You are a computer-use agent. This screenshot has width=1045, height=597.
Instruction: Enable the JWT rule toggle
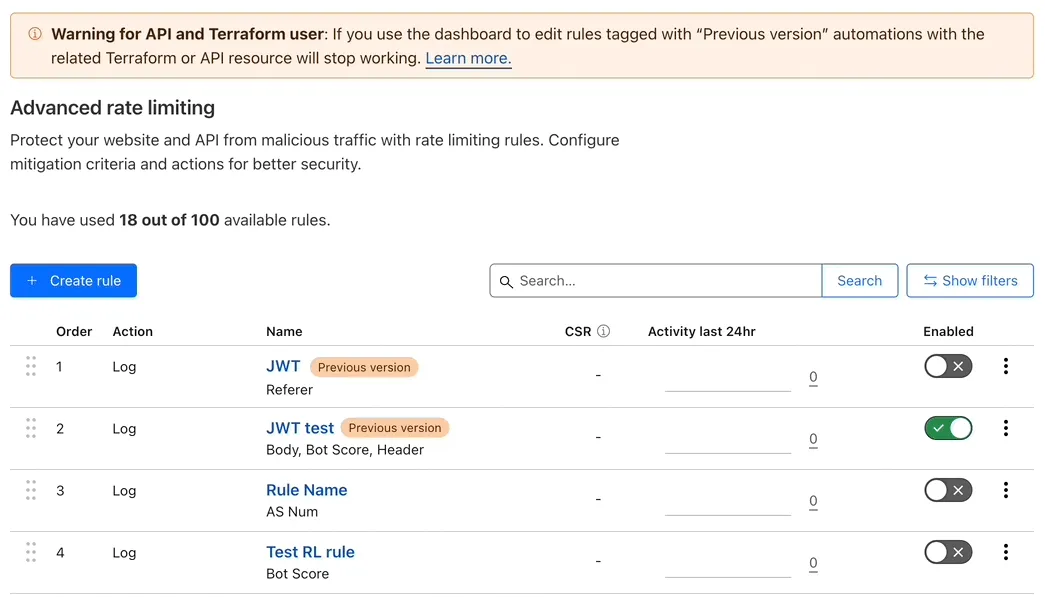[948, 367]
